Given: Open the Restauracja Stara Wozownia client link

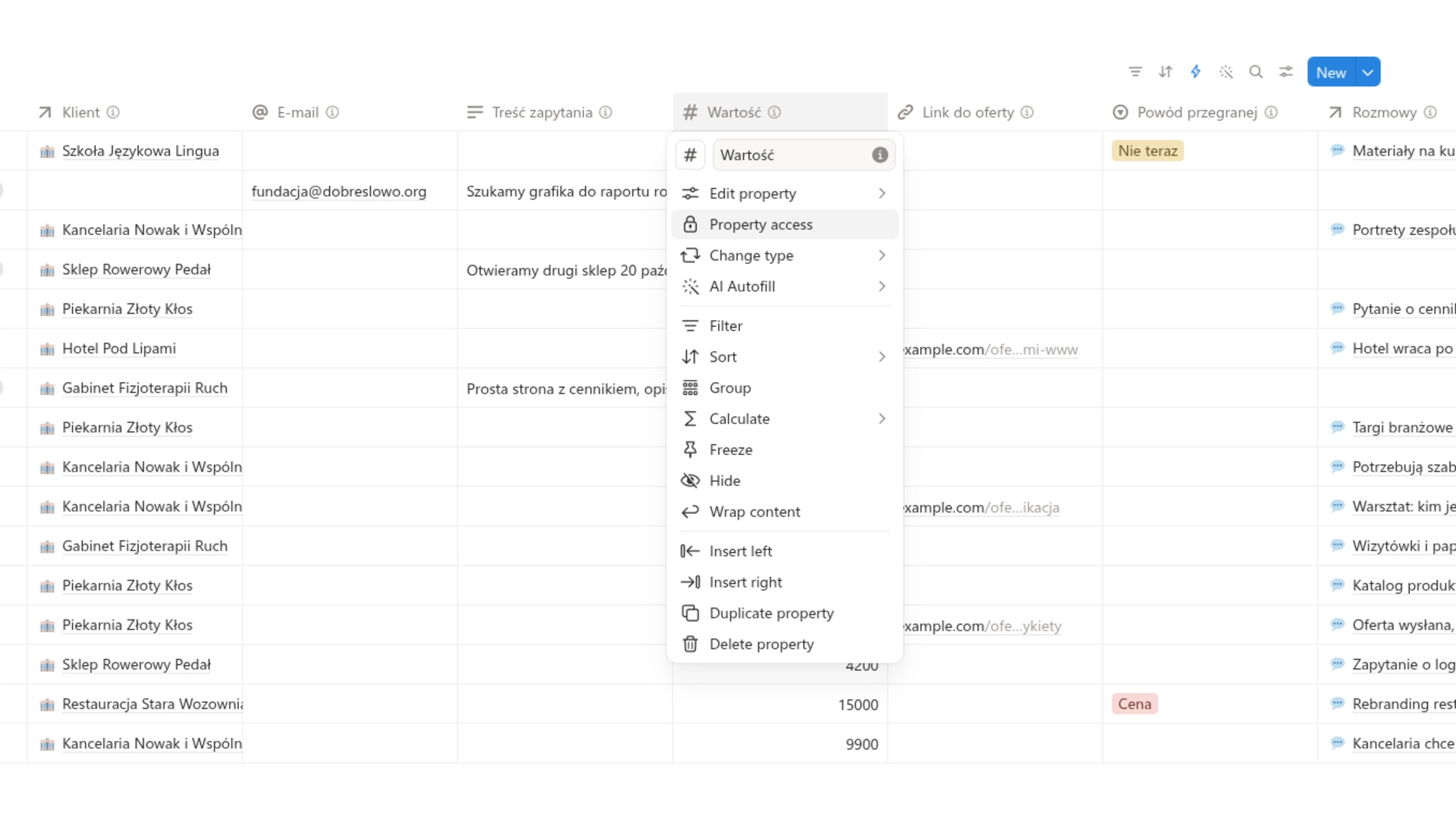Looking at the screenshot, I should 152,704.
